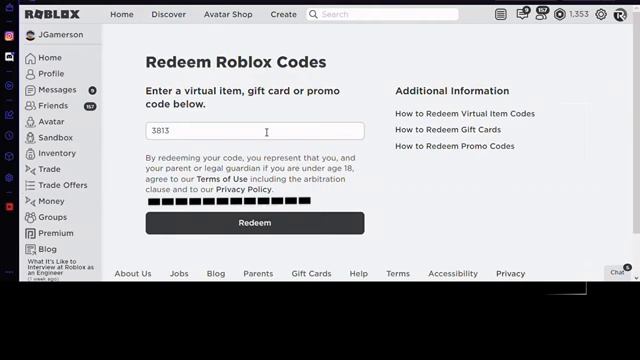Open the Create menu item

(x=283, y=14)
